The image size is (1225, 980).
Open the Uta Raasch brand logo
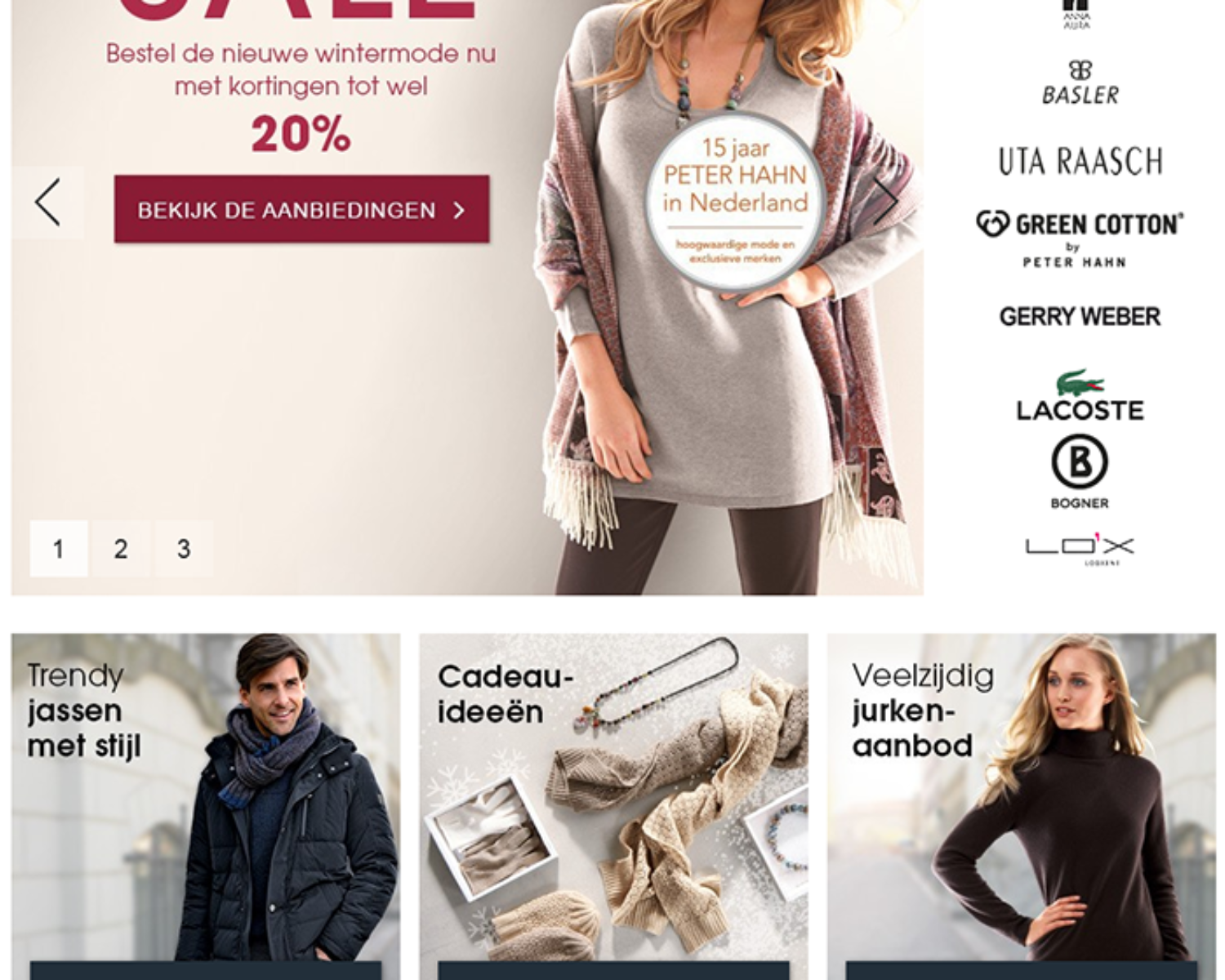click(1080, 161)
